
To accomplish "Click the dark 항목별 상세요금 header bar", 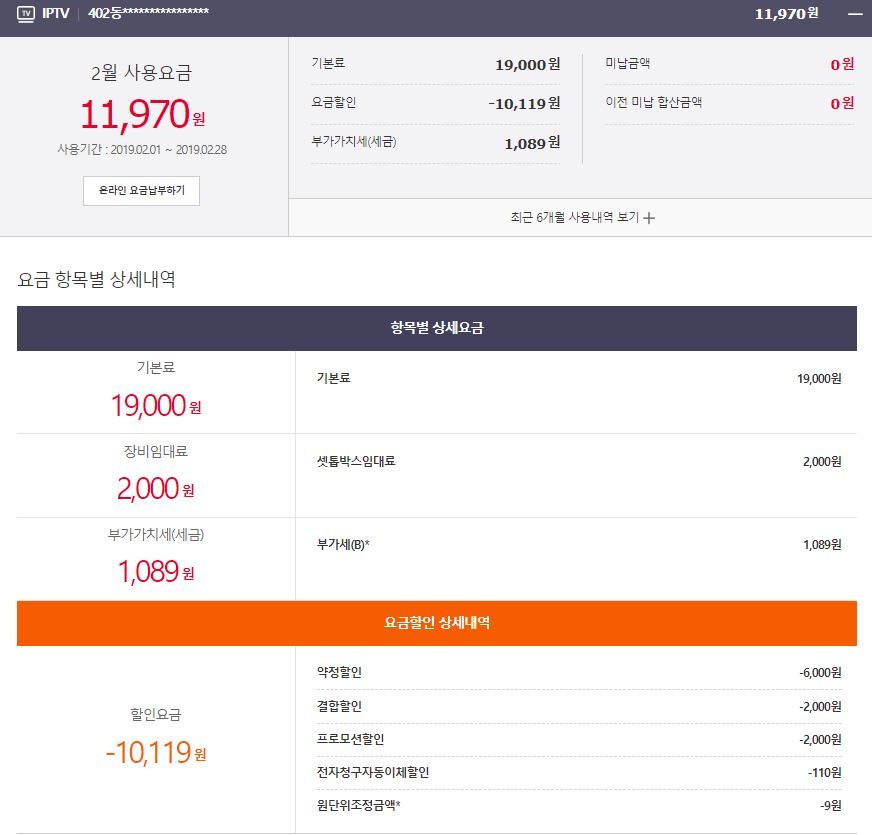I will pos(436,328).
